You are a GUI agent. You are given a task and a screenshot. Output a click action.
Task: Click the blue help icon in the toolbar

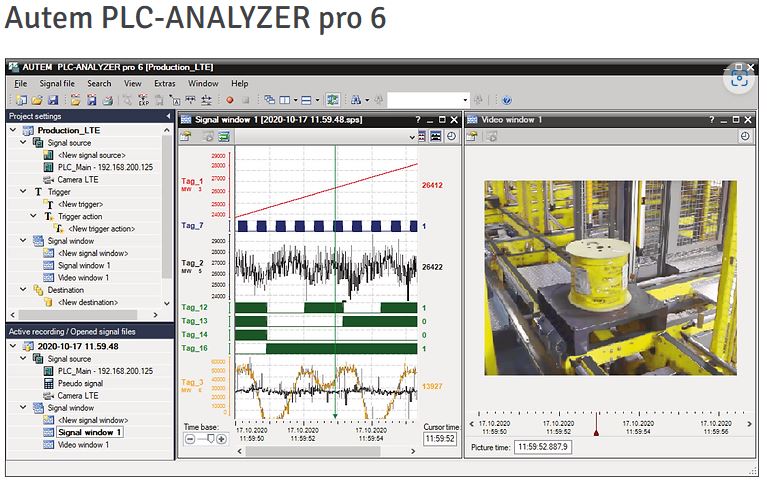(x=507, y=100)
